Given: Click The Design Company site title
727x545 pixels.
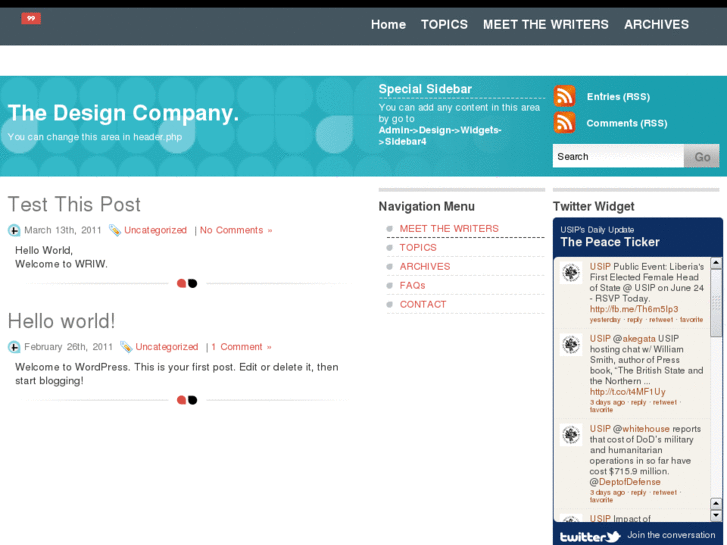Looking at the screenshot, I should tap(123, 113).
